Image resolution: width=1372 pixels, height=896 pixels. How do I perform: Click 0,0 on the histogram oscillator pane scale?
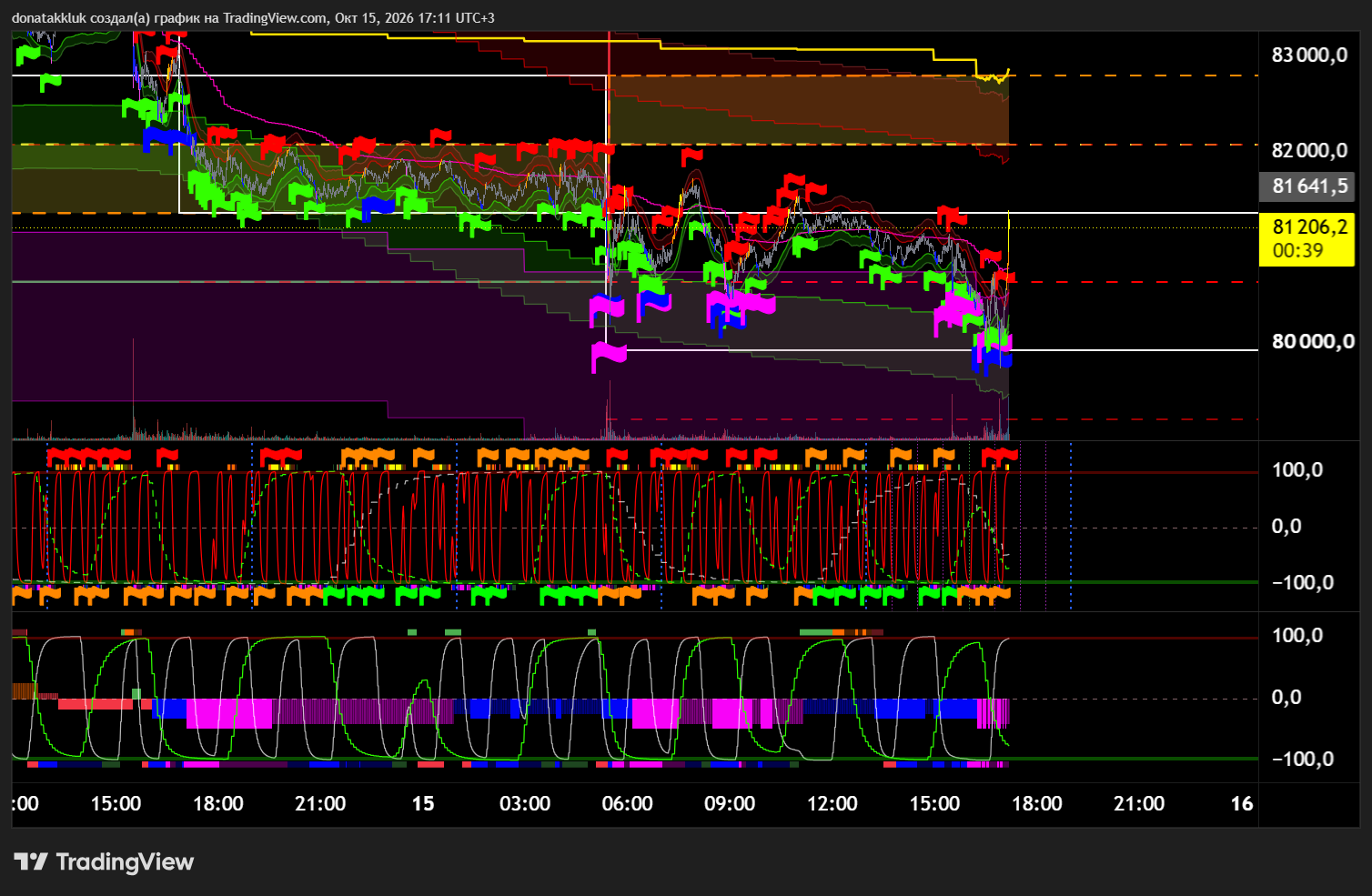(x=1286, y=697)
